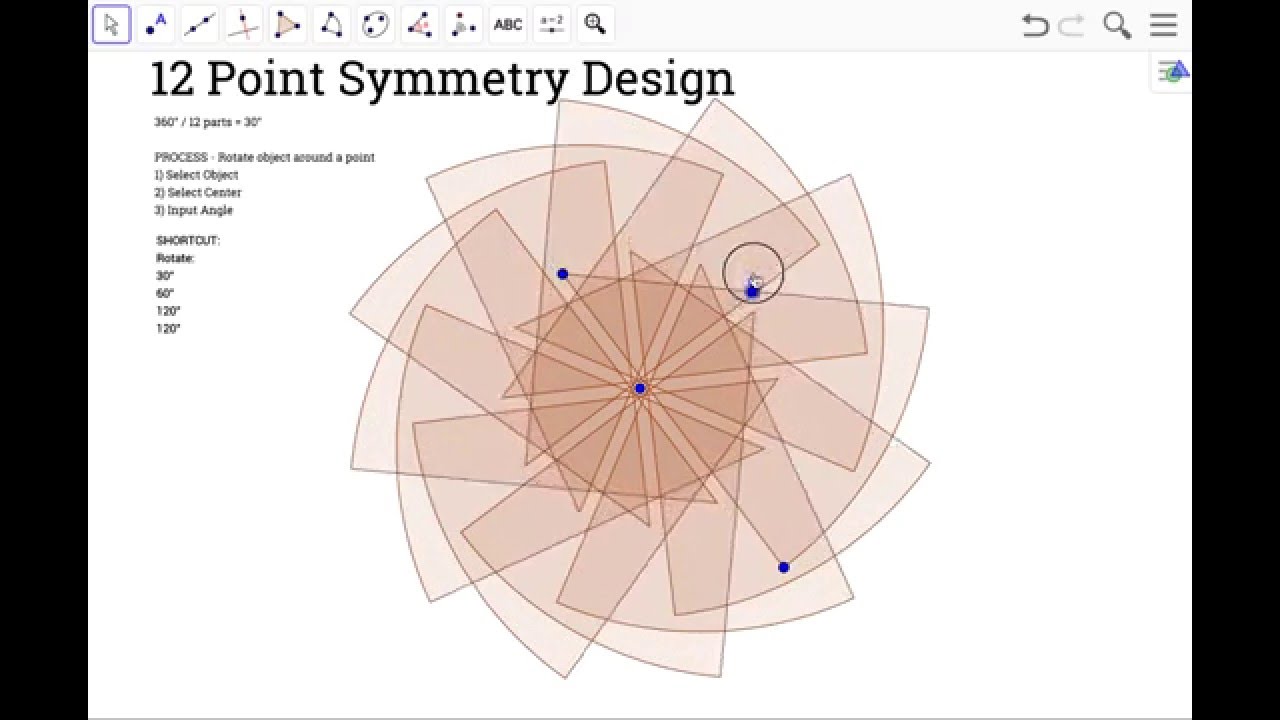
Task: Click the '30°' value under Rotate
Action: point(165,276)
